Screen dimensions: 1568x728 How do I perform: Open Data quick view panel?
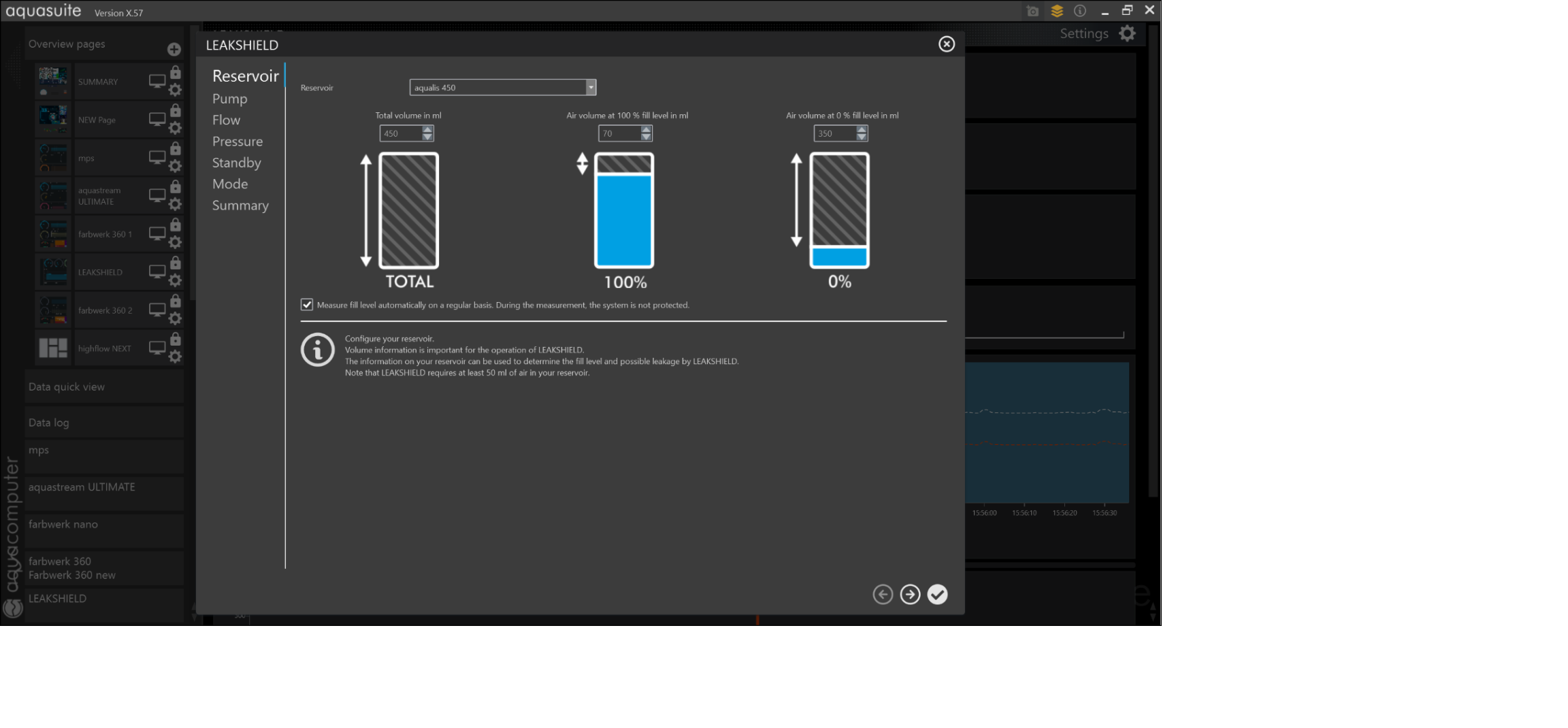point(67,386)
